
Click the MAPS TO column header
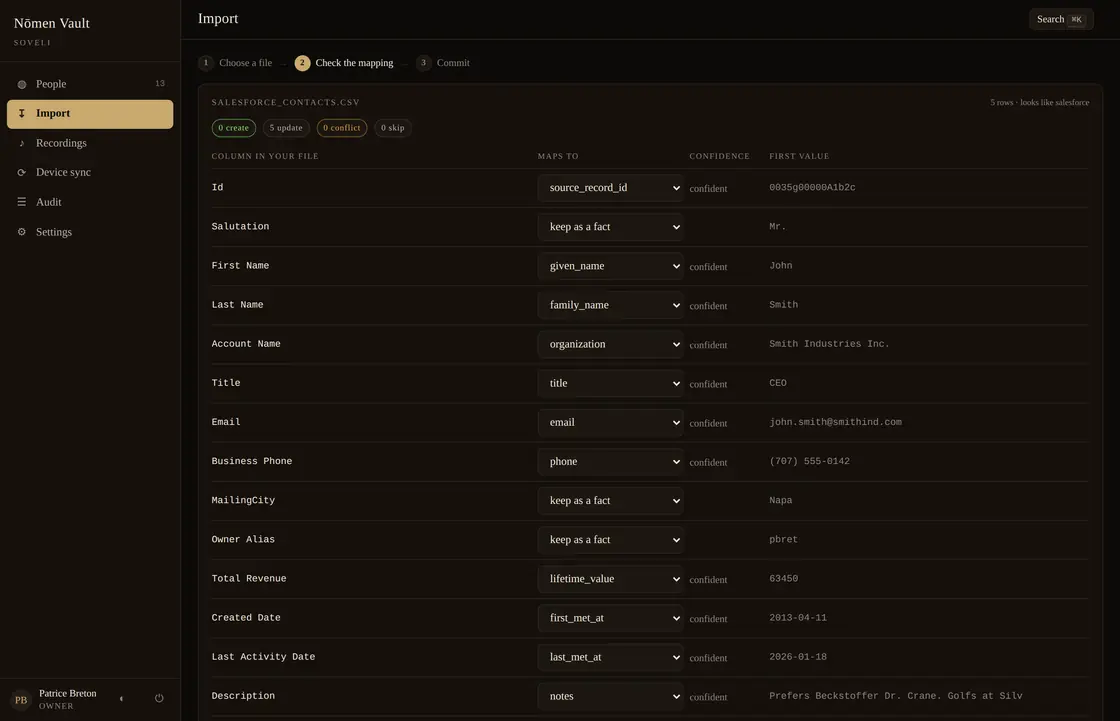coord(558,156)
